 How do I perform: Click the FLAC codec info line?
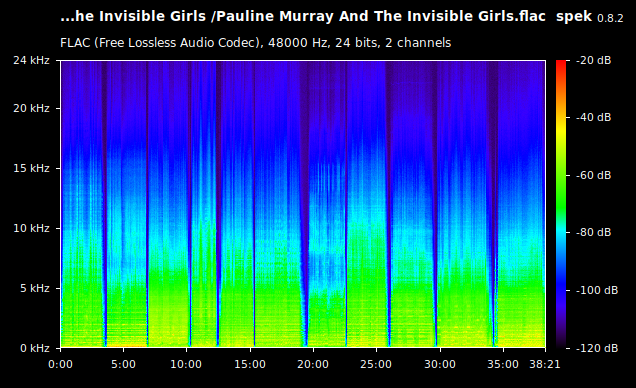[256, 43]
